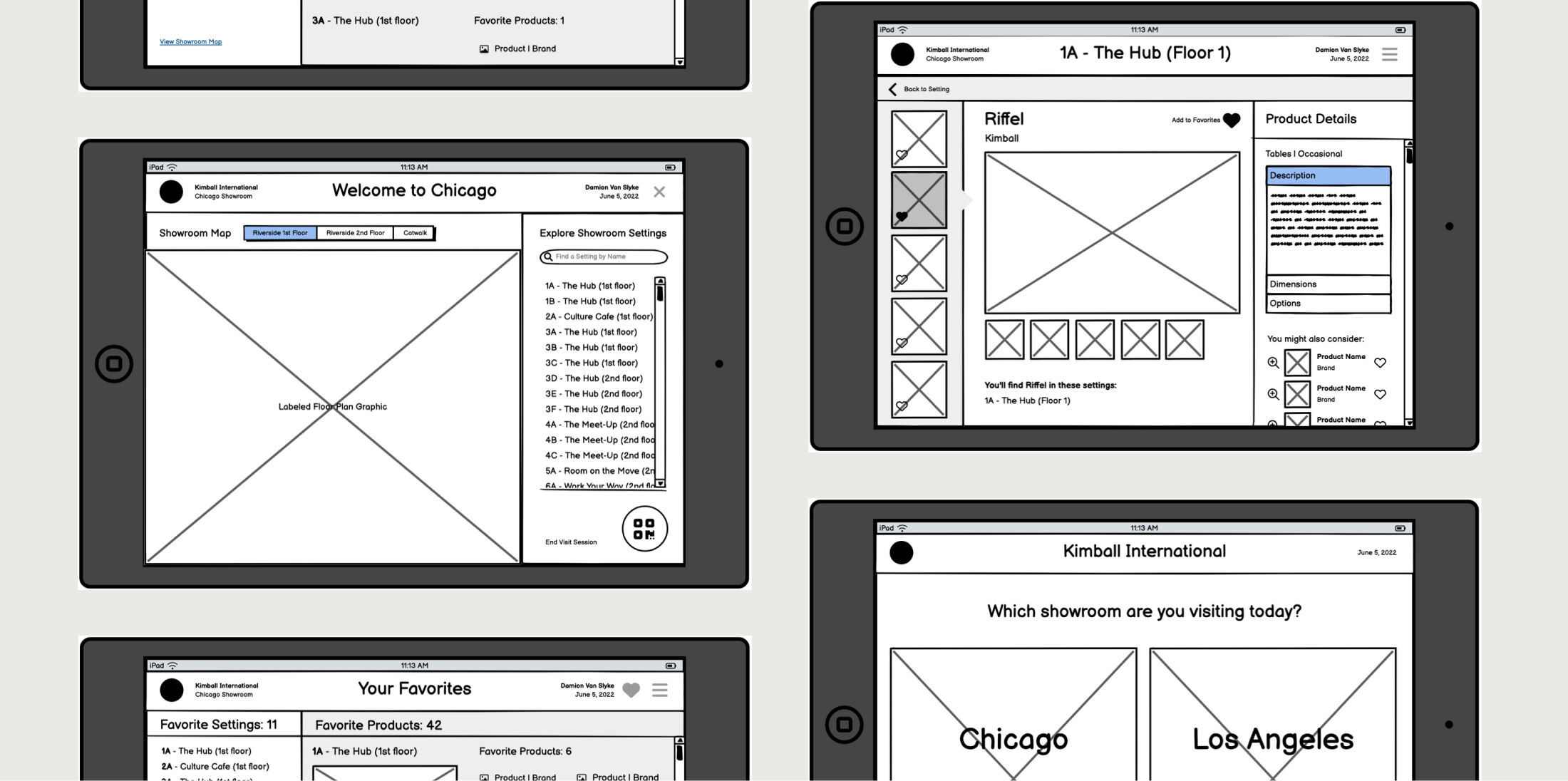Click the End Visit Session text button

(570, 541)
